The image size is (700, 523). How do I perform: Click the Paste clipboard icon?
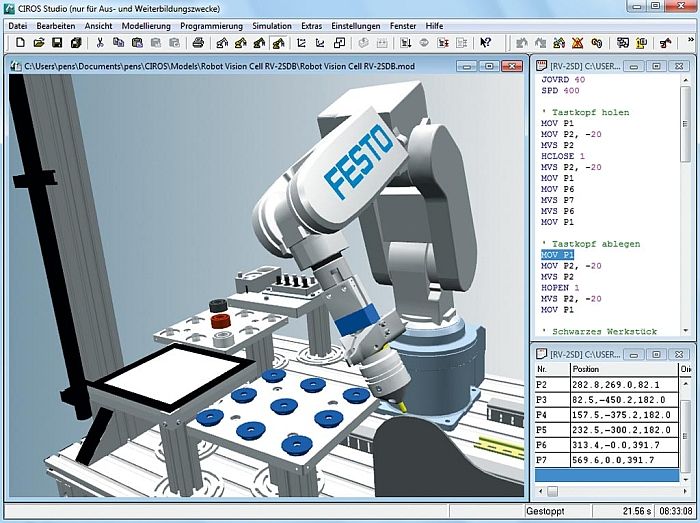tap(137, 43)
